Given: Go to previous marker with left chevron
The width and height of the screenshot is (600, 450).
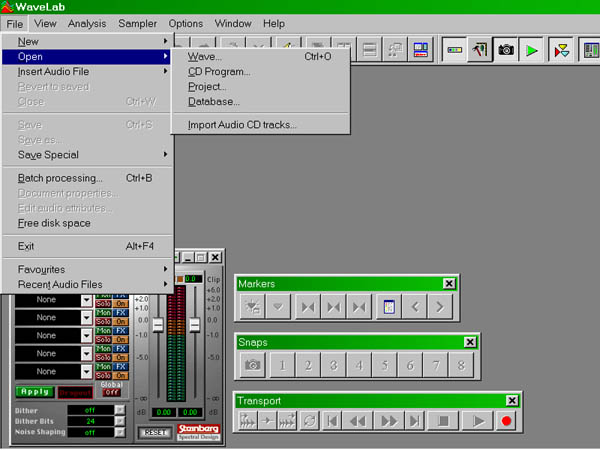Looking at the screenshot, I should [x=415, y=307].
